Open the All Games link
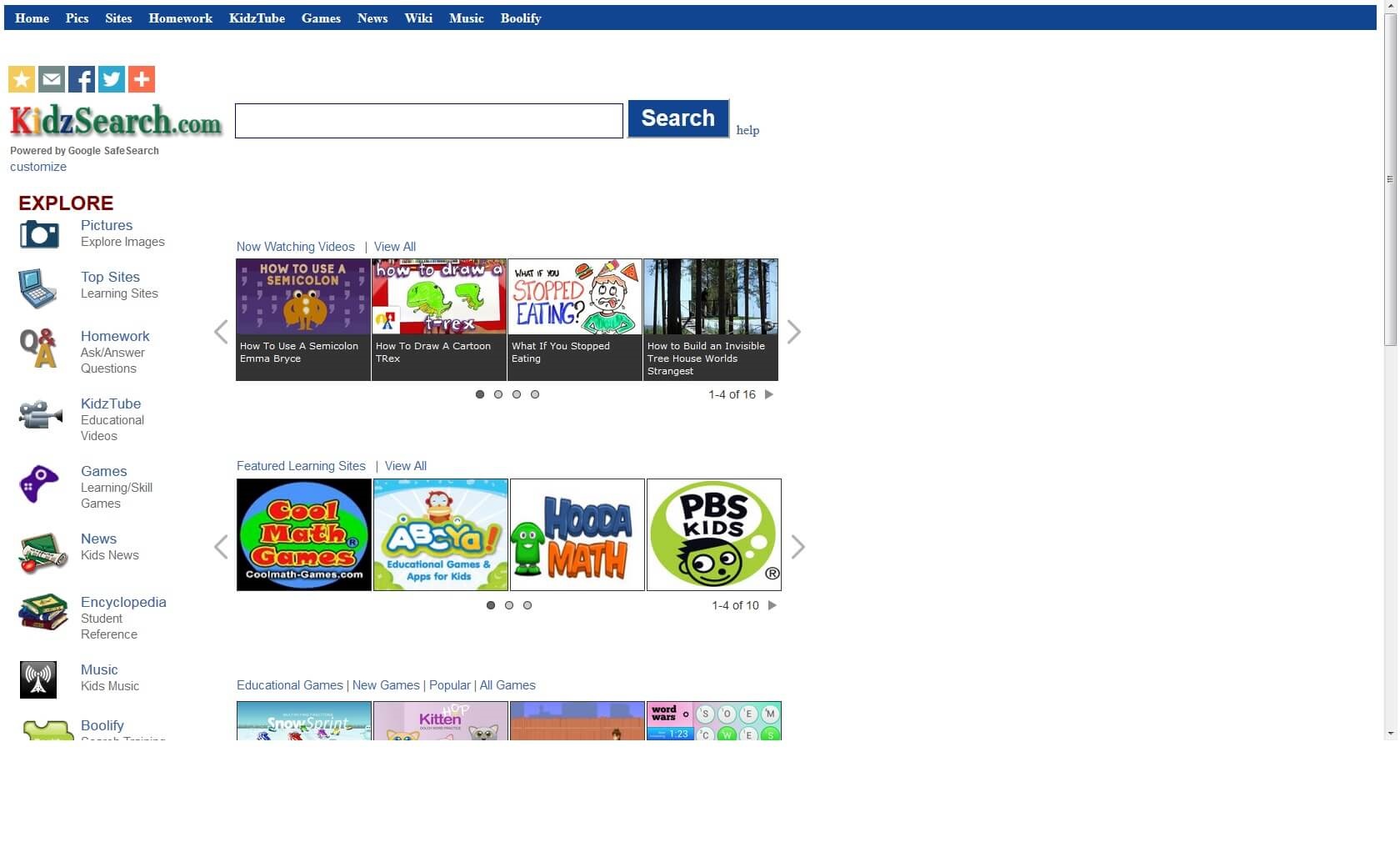Screen dimensions: 1400x842 [x=507, y=685]
